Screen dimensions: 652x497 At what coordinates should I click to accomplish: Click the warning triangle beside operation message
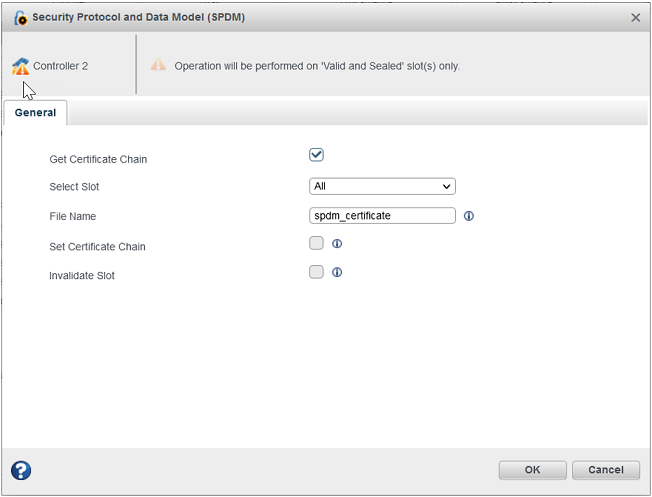pyautogui.click(x=158, y=65)
